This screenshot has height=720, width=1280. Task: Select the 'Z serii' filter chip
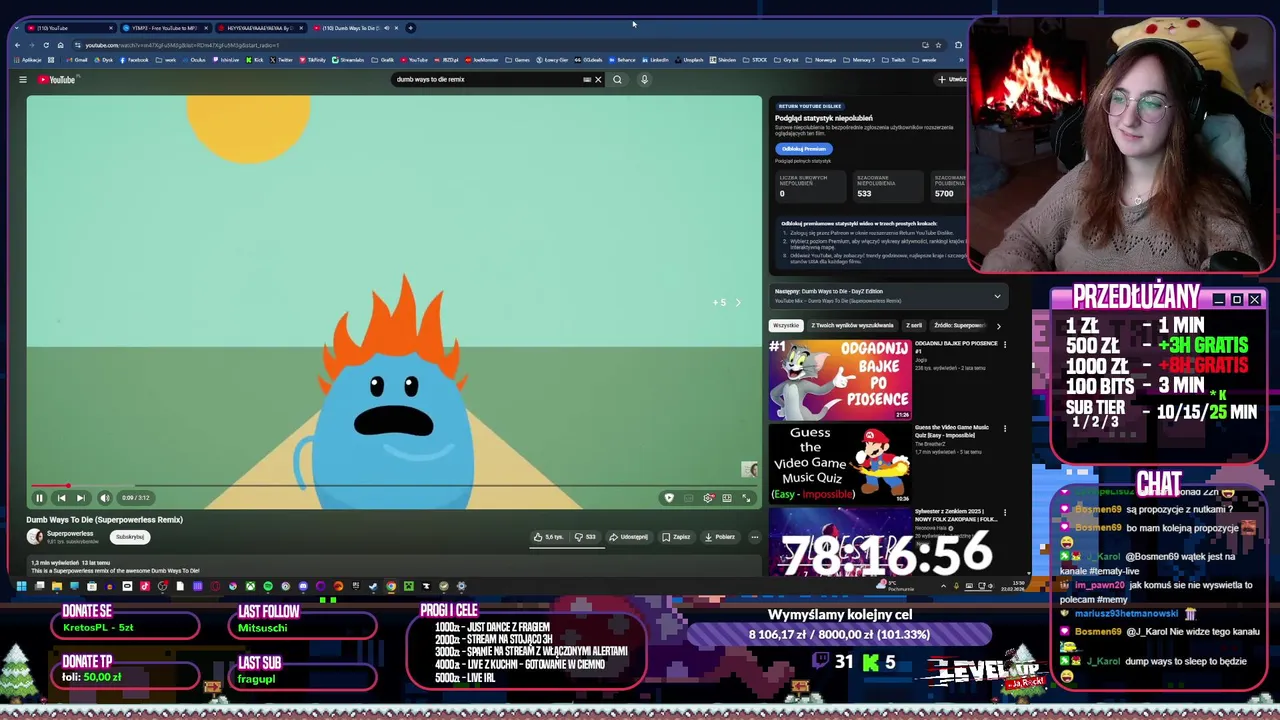tap(914, 325)
